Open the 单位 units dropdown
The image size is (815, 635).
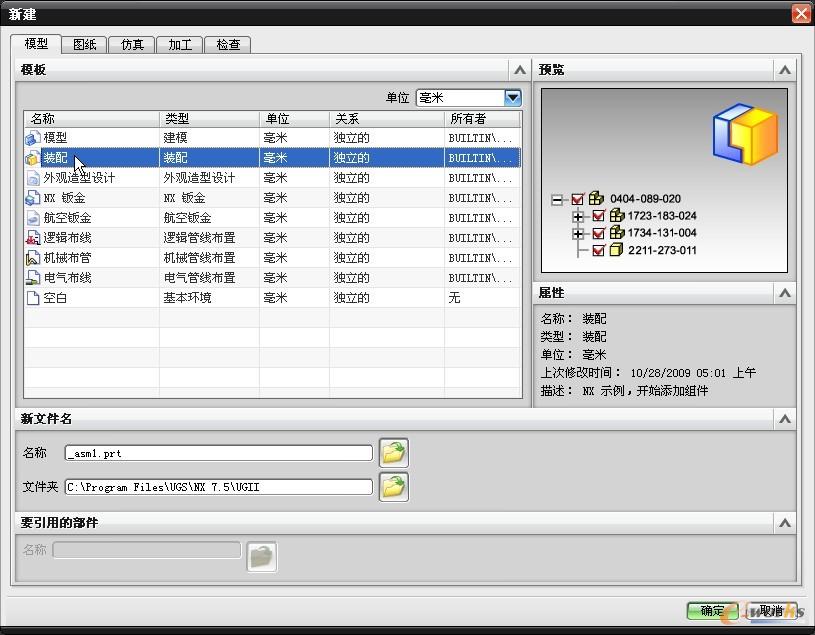pyautogui.click(x=513, y=98)
